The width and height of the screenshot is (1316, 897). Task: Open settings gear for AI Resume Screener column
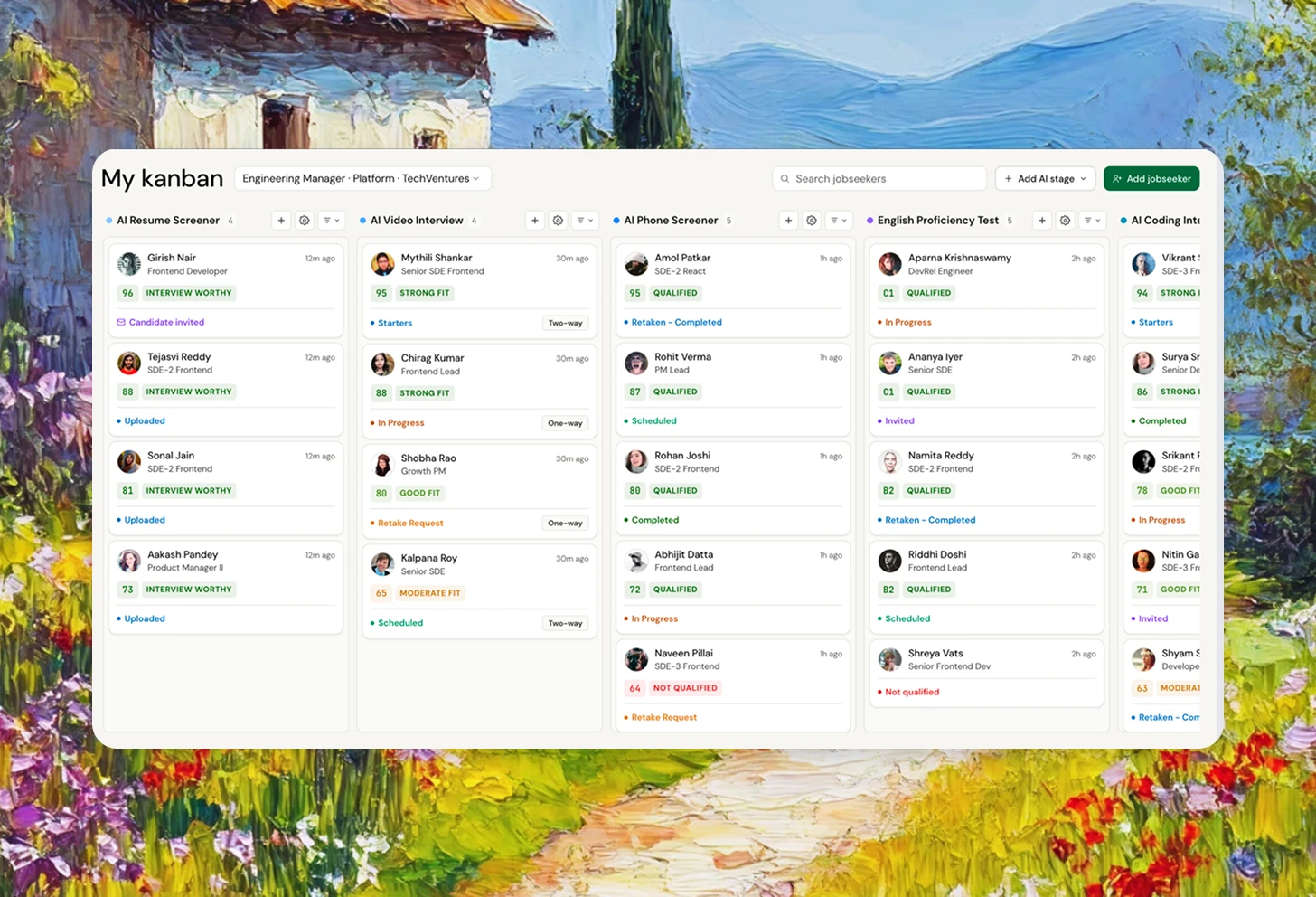coord(305,221)
